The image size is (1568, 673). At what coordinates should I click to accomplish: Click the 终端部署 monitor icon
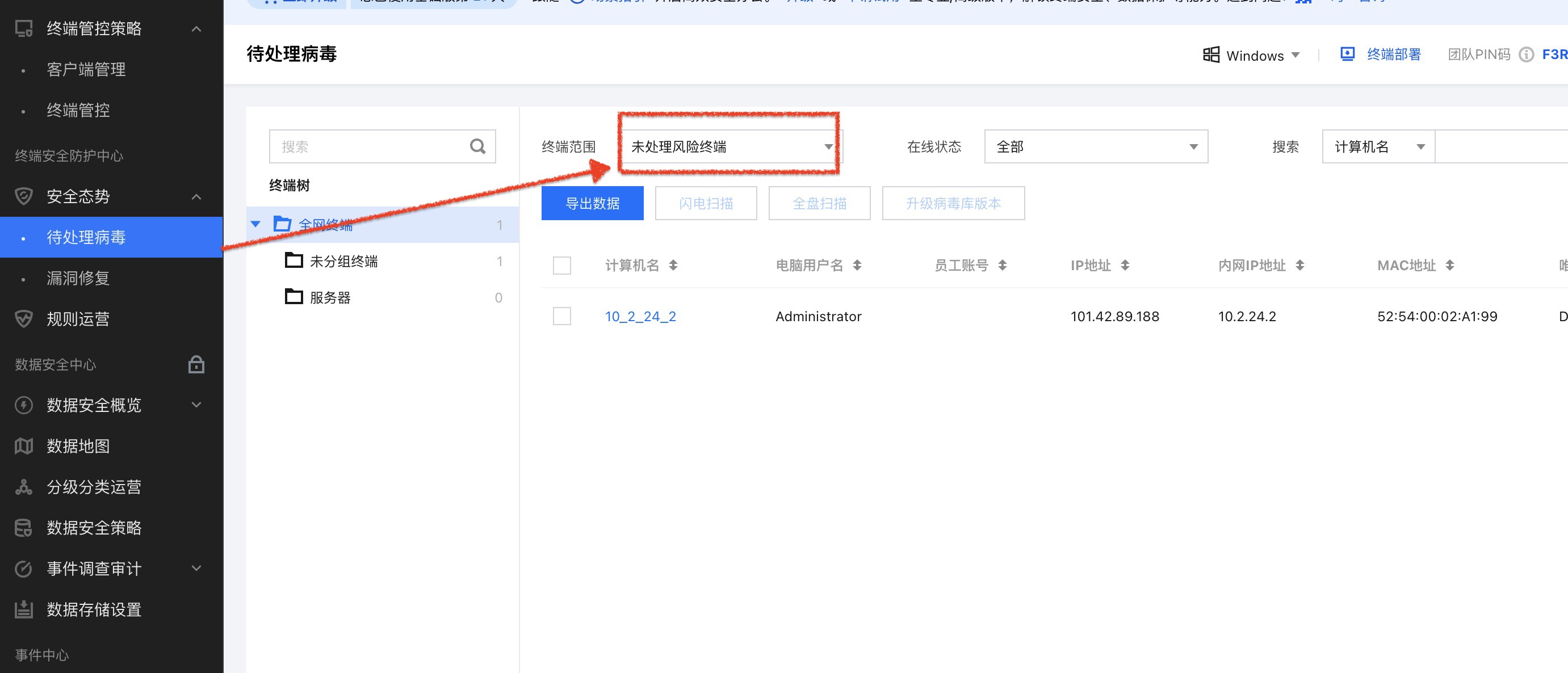(x=1347, y=54)
